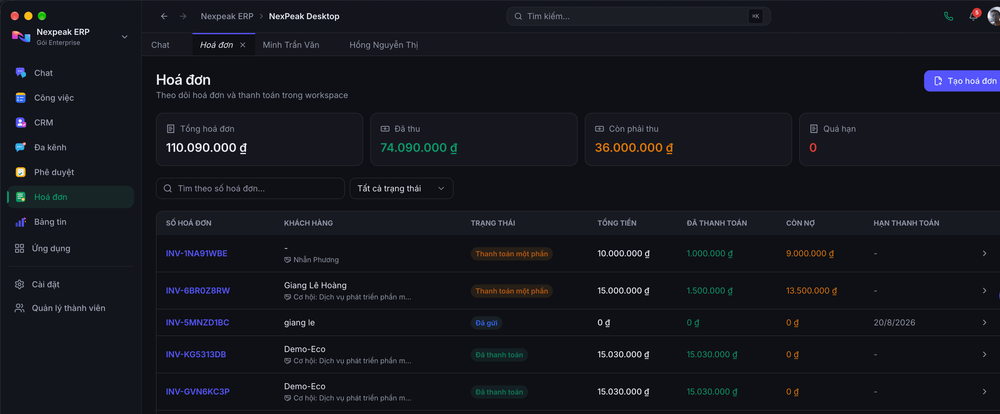The width and height of the screenshot is (1000, 414).
Task: Select Hoá đơn in the sidebar
Action: point(70,197)
